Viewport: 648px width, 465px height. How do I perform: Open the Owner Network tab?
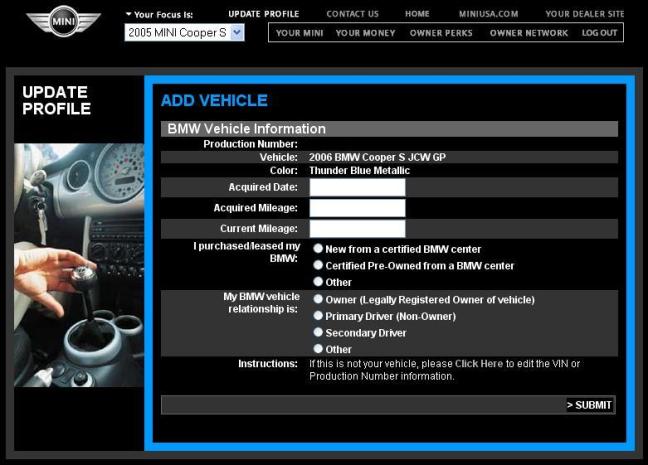click(x=528, y=33)
